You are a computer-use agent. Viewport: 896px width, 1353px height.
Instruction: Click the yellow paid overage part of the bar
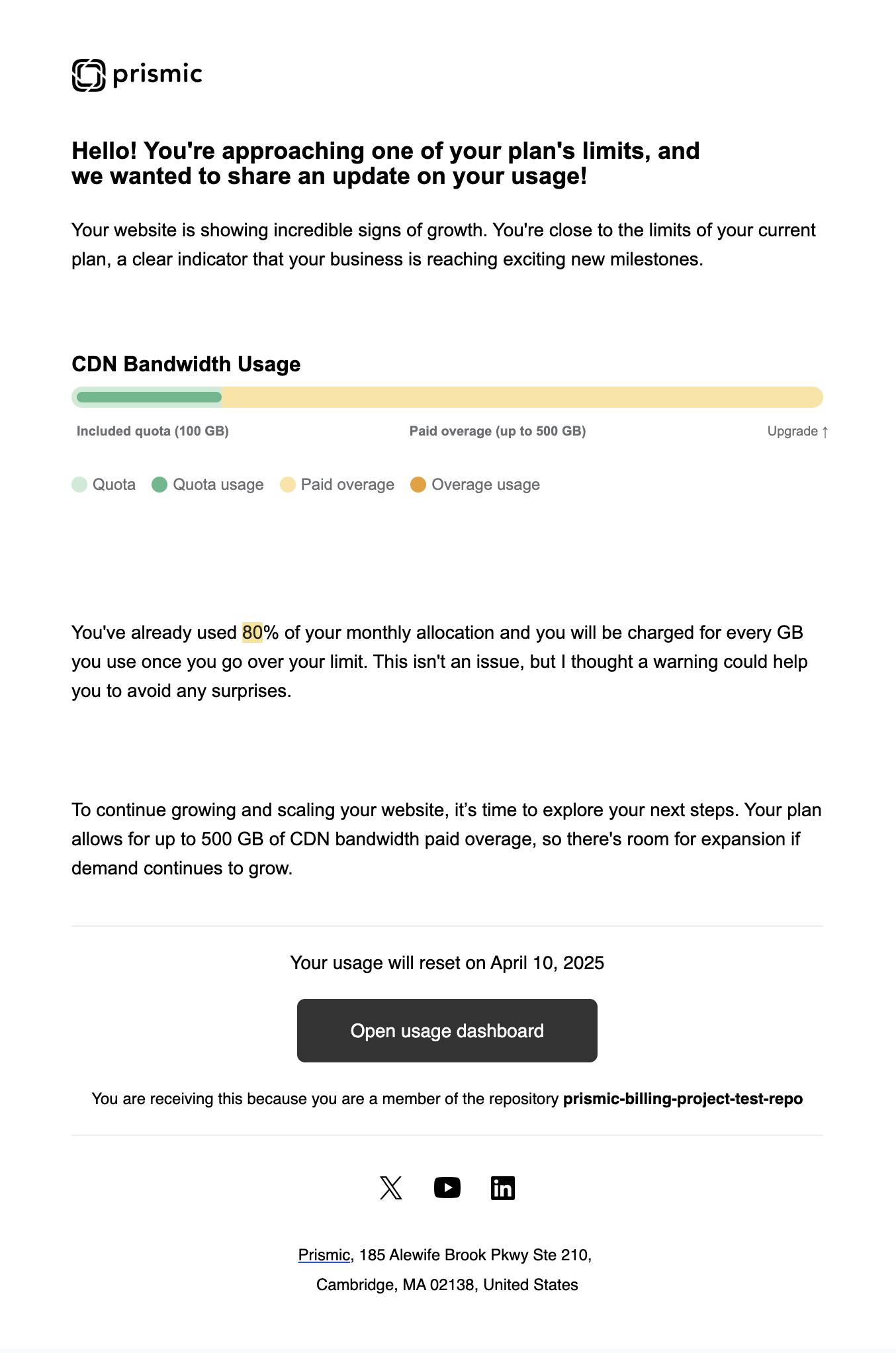[523, 397]
